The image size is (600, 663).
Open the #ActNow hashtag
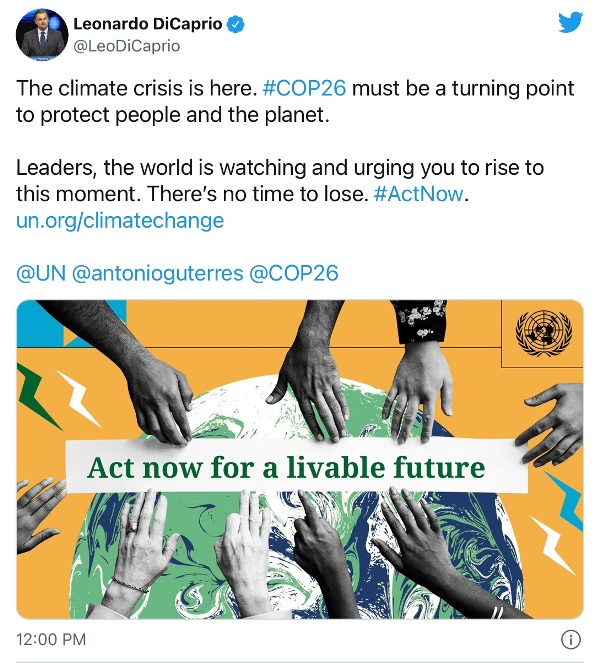pos(419,192)
